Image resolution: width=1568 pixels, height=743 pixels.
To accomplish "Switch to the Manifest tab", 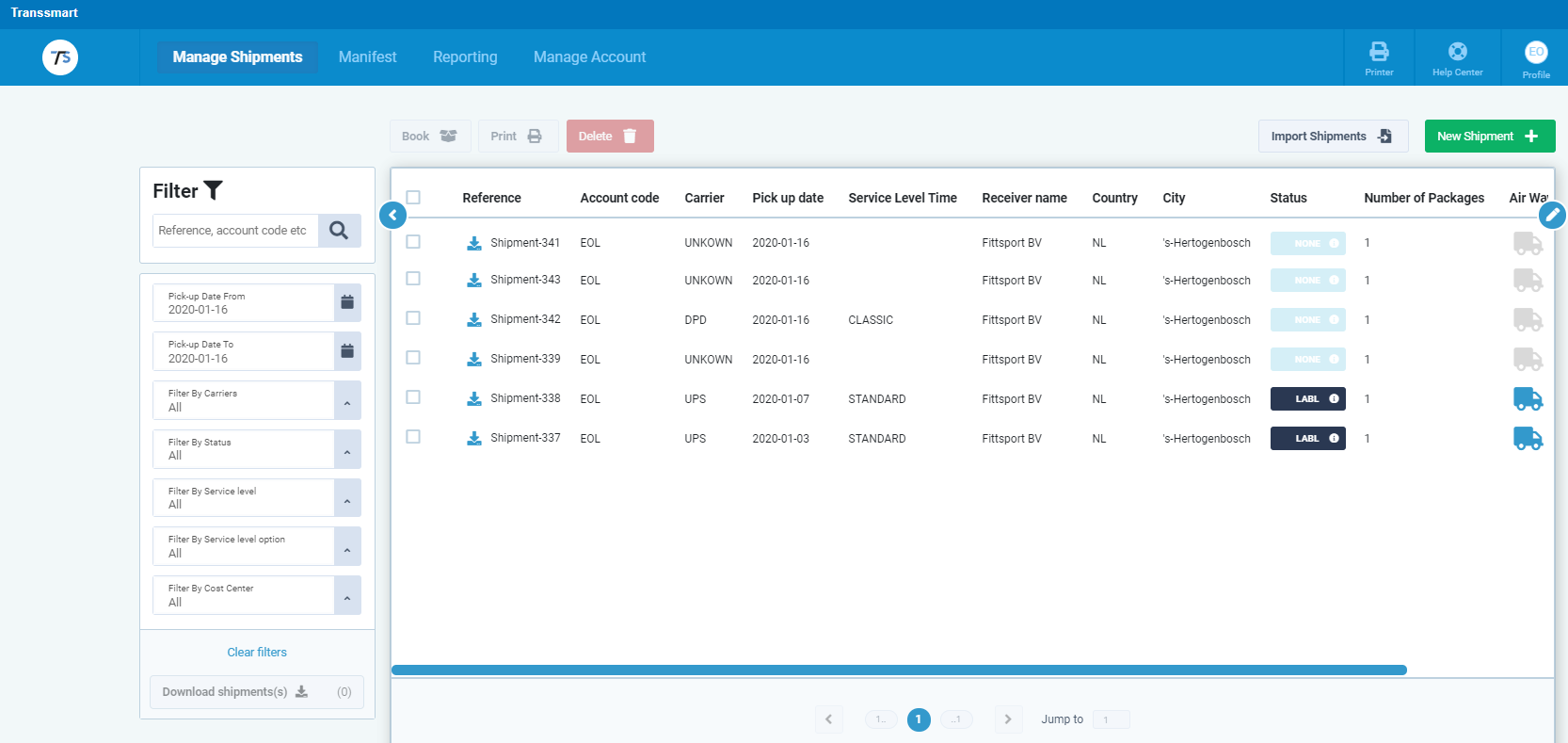I will [367, 57].
